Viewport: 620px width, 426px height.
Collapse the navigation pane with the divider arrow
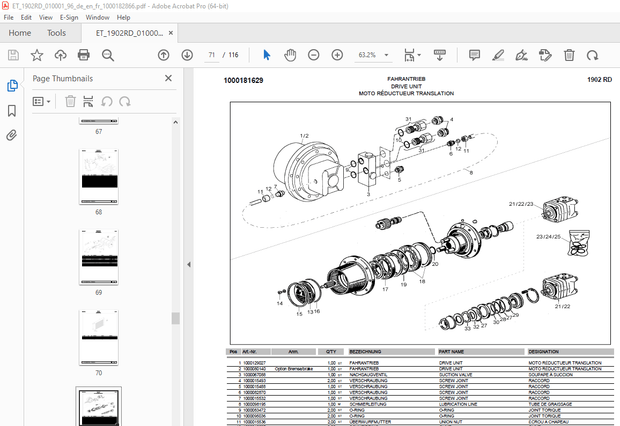click(x=189, y=264)
